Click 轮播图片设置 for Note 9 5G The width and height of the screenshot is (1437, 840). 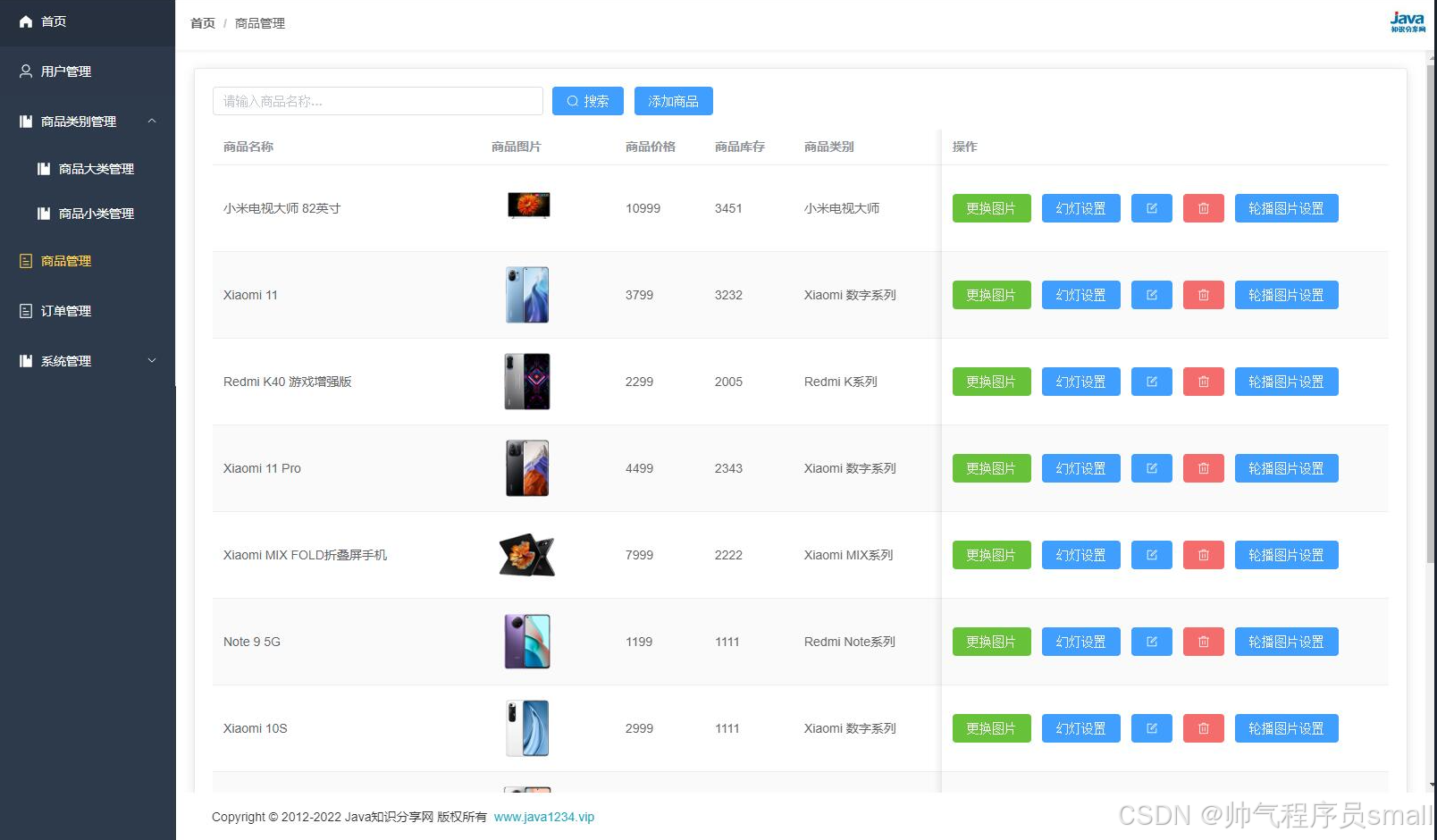pyautogui.click(x=1287, y=642)
